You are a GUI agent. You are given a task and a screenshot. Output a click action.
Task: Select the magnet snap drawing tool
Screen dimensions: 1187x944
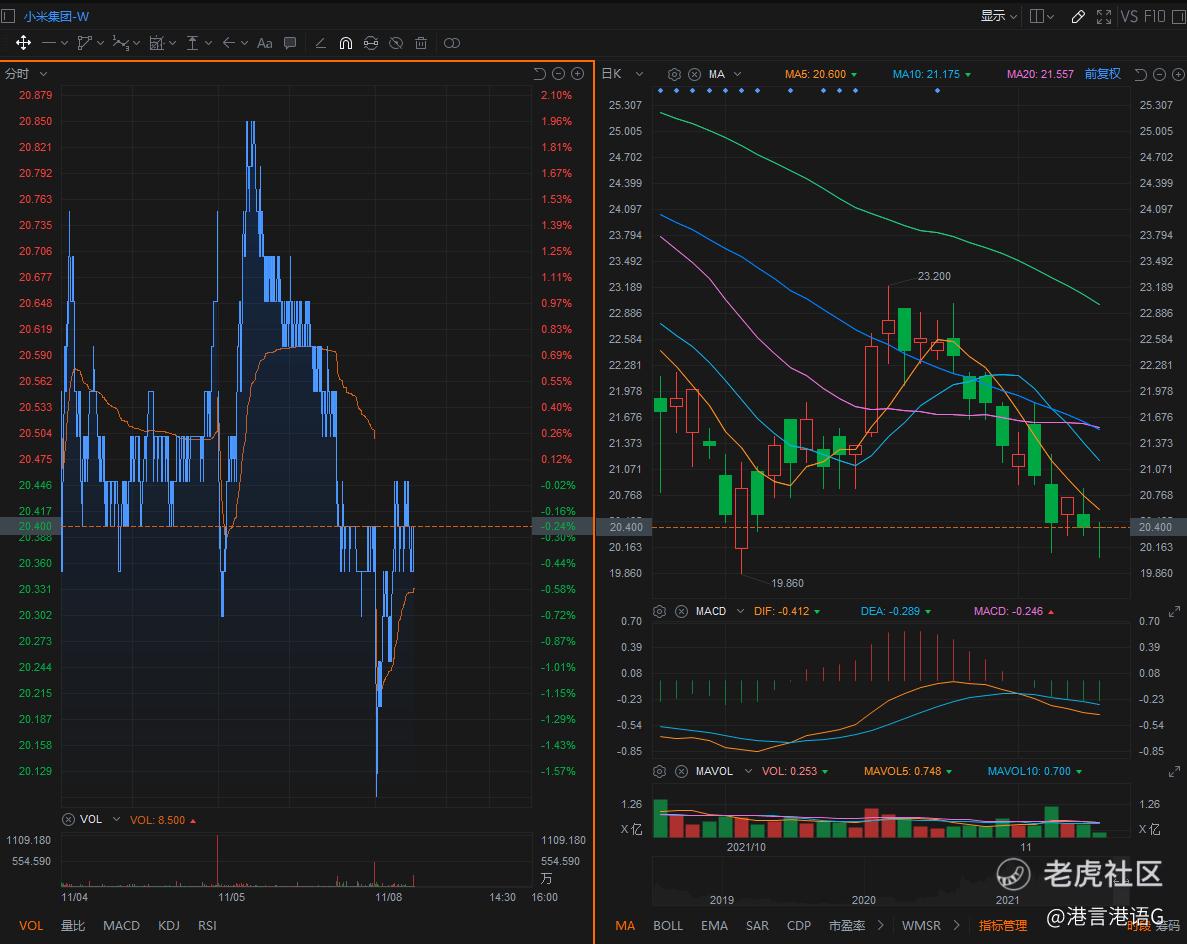click(345, 43)
